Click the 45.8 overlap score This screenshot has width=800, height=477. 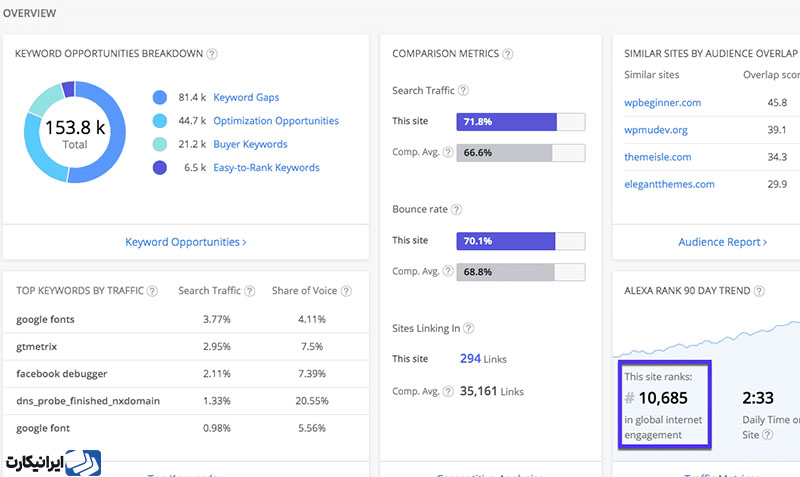pyautogui.click(x=777, y=103)
